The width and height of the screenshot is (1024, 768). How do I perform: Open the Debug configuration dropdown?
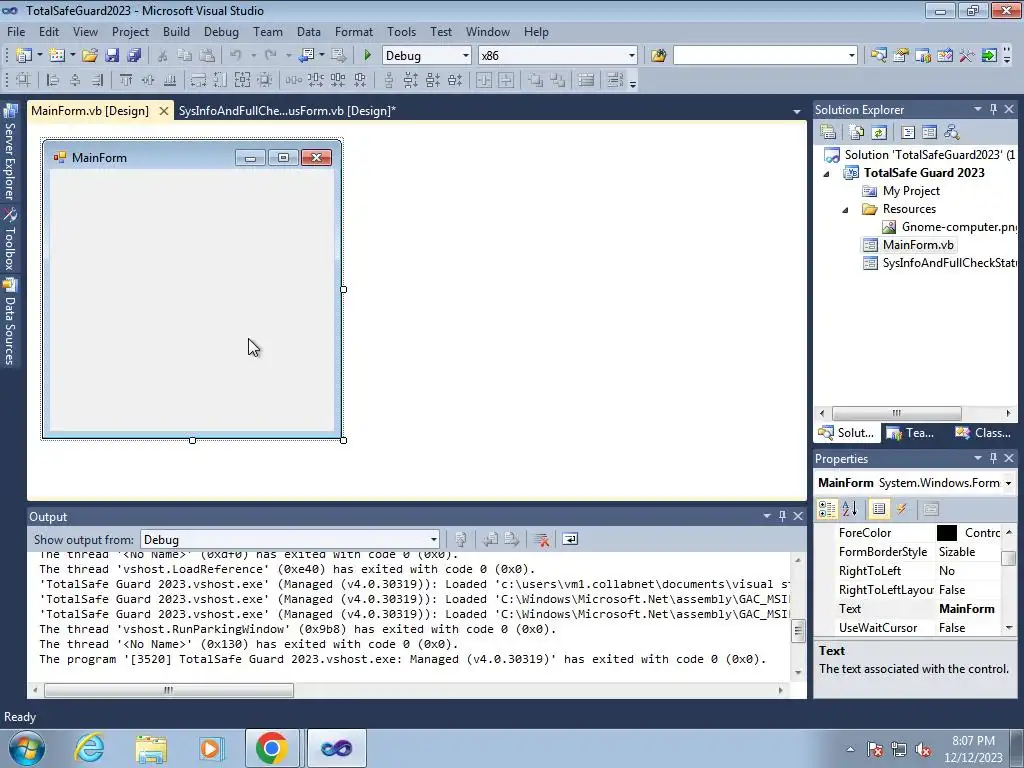[x=466, y=56]
